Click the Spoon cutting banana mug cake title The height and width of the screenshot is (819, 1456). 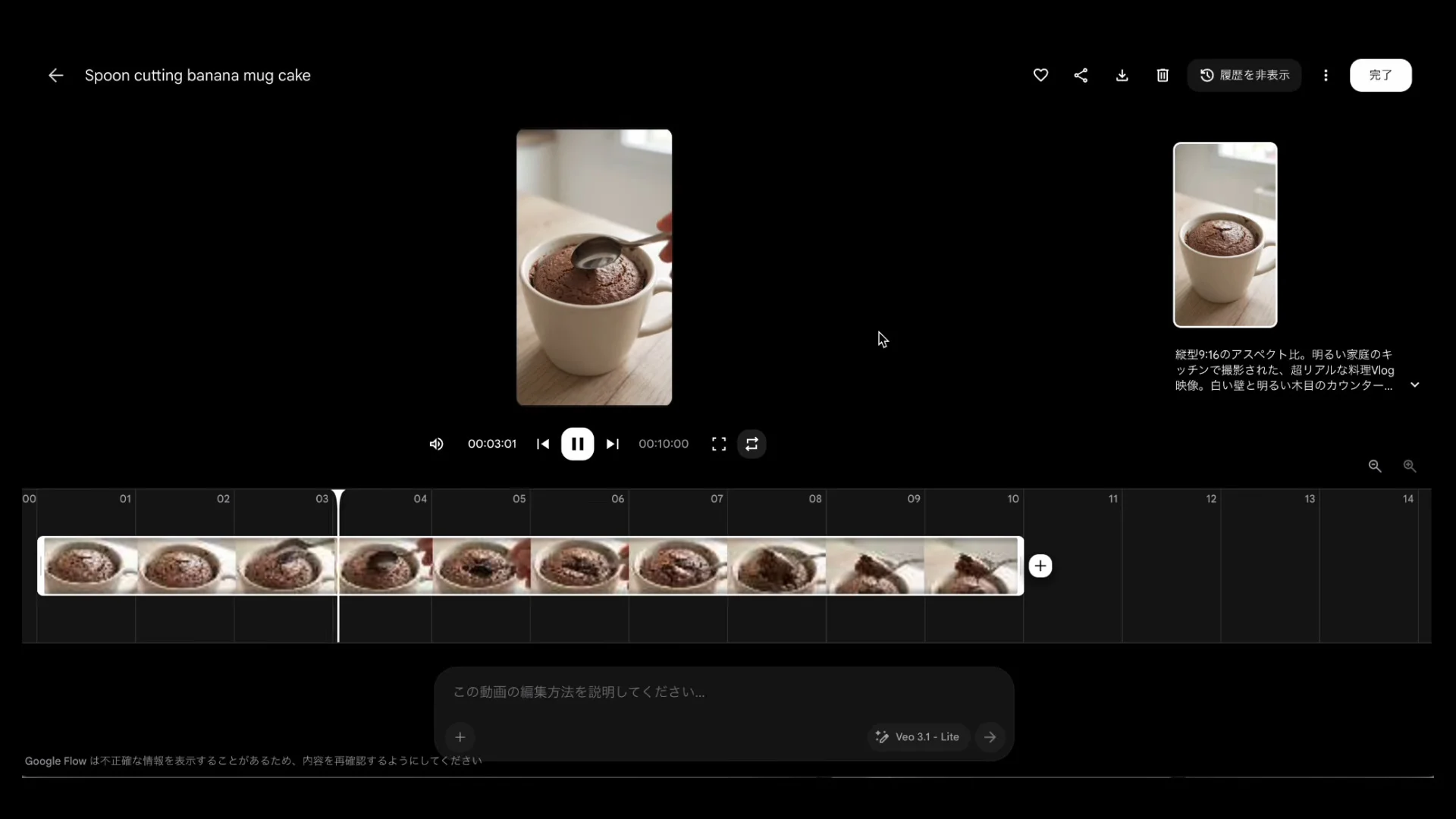[x=197, y=75]
